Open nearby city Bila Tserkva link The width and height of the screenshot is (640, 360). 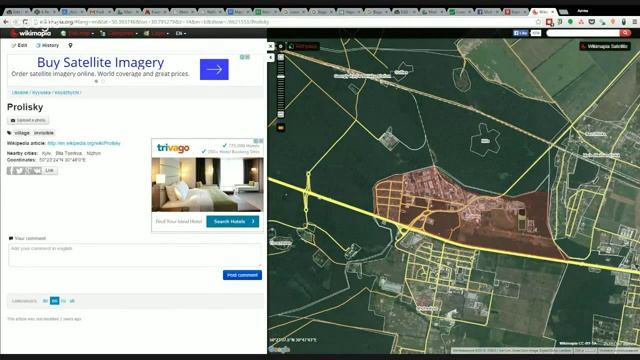(x=69, y=153)
